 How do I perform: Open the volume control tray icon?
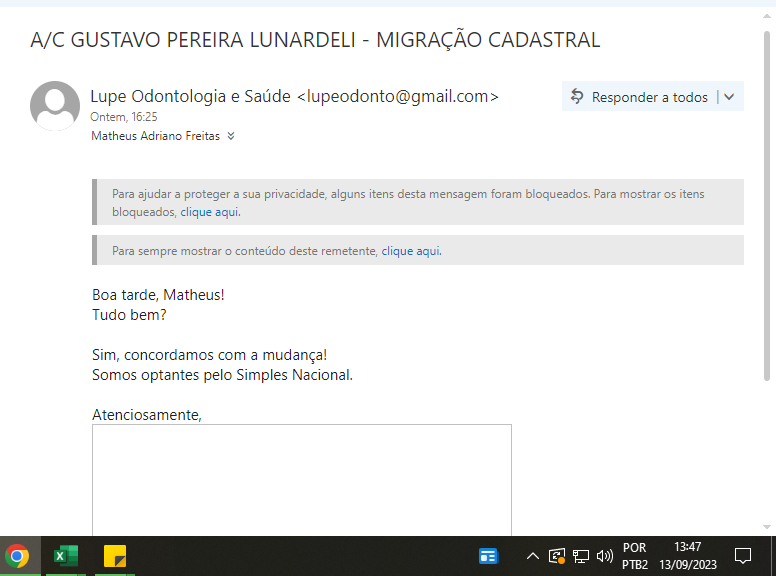pyautogui.click(x=605, y=556)
